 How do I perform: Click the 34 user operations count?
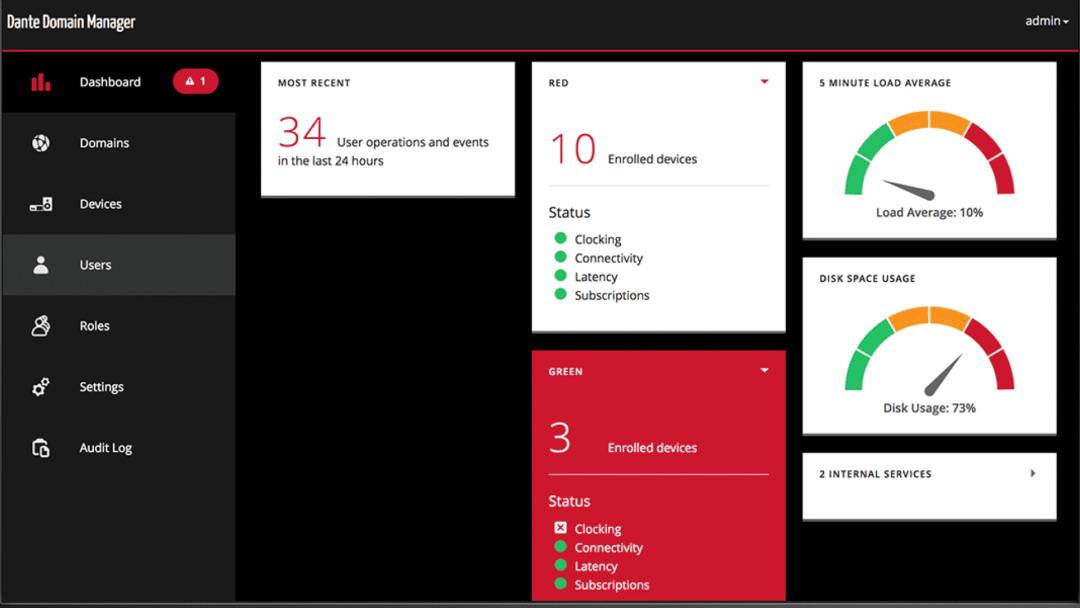click(x=302, y=133)
